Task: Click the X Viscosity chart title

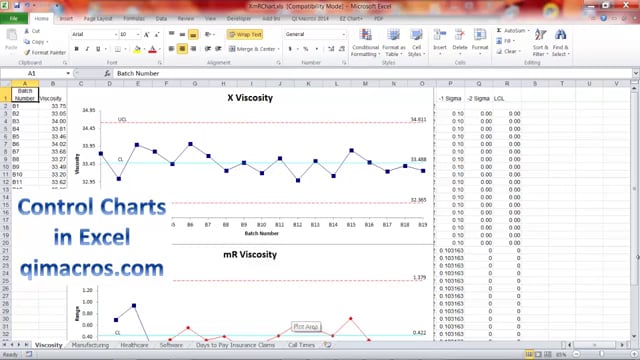Action: 250,98
